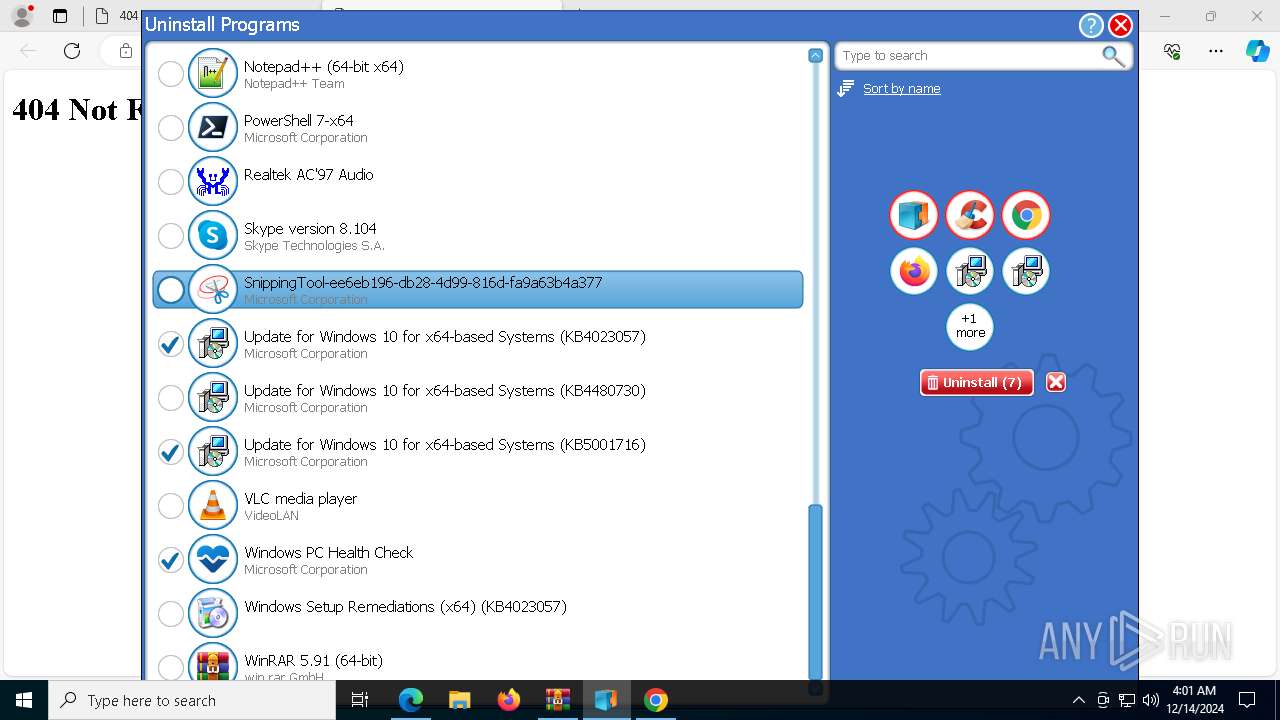
Task: Click the first Windows update icon among selected programs
Action: click(970, 271)
